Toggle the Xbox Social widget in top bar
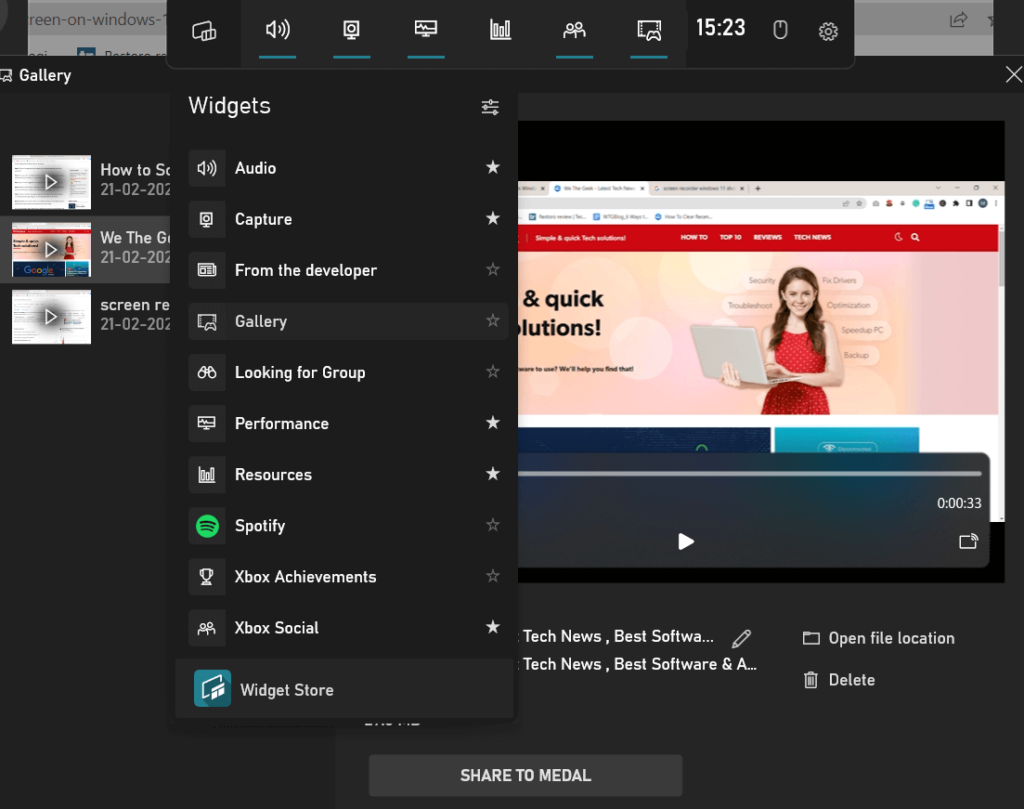Viewport: 1024px width, 809px height. coord(575,30)
